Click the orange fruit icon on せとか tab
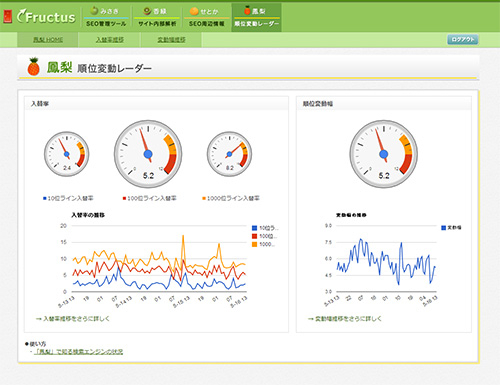The height and width of the screenshot is (385, 500). point(194,11)
